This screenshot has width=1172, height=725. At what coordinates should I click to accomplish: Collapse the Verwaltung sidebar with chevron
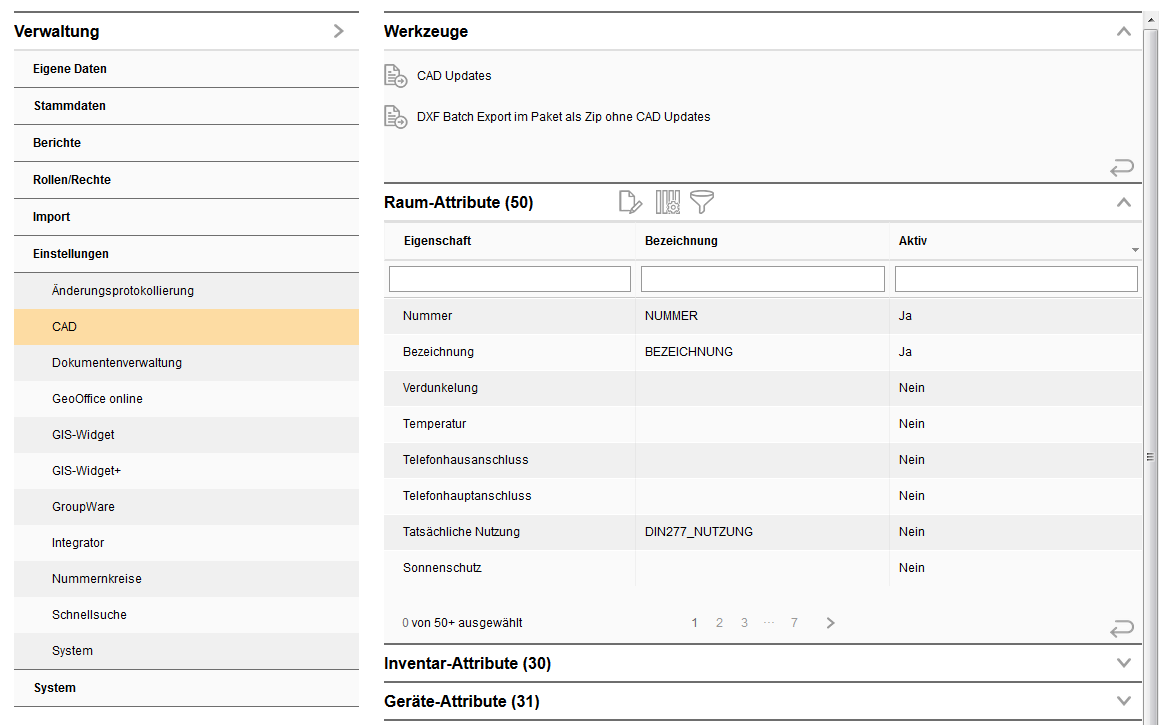[x=338, y=32]
